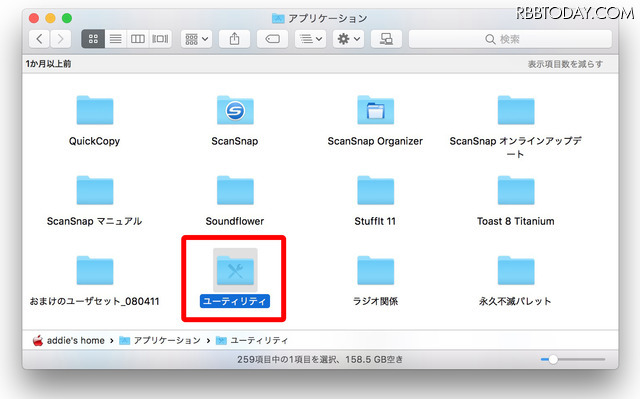Click 表示項目数を減らす link

[565, 64]
